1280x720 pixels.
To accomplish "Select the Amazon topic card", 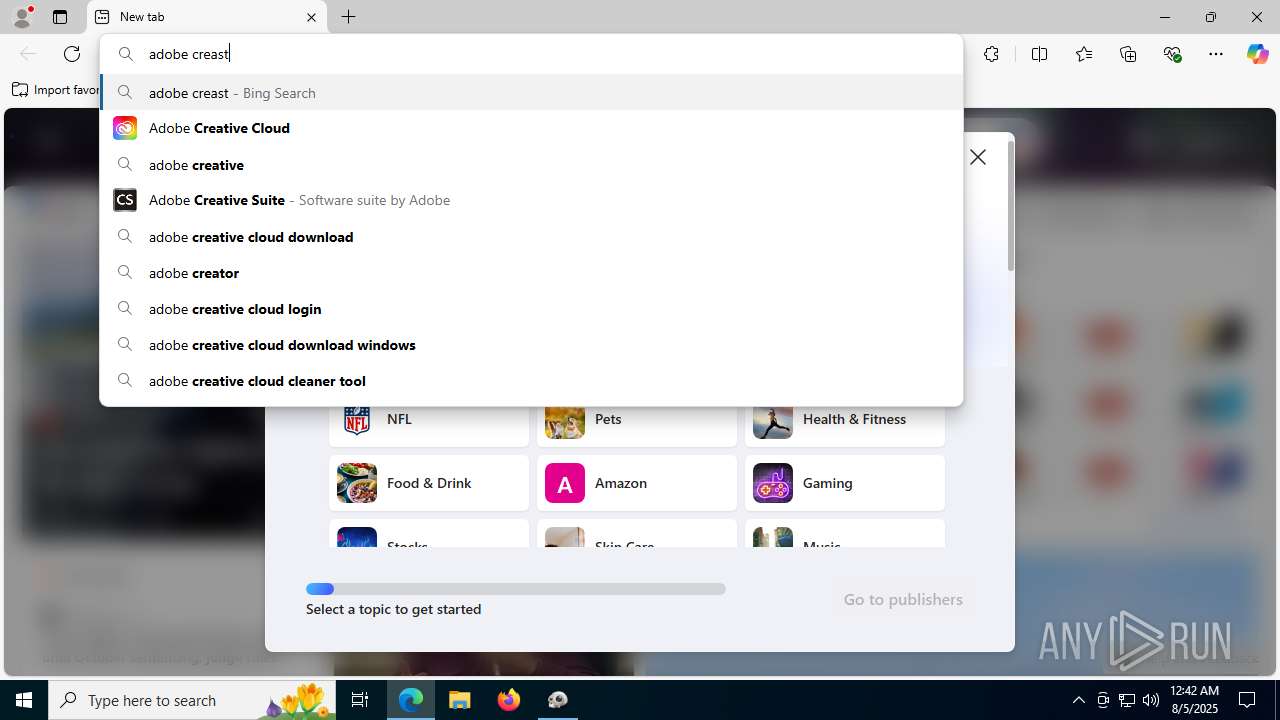I will click(x=637, y=483).
